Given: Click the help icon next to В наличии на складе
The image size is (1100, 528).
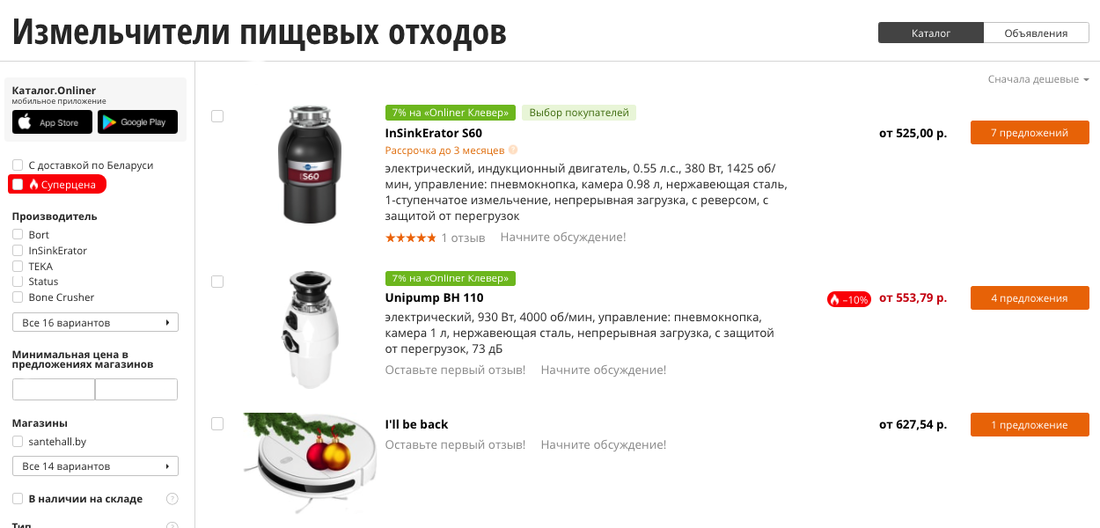Looking at the screenshot, I should coord(172,499).
